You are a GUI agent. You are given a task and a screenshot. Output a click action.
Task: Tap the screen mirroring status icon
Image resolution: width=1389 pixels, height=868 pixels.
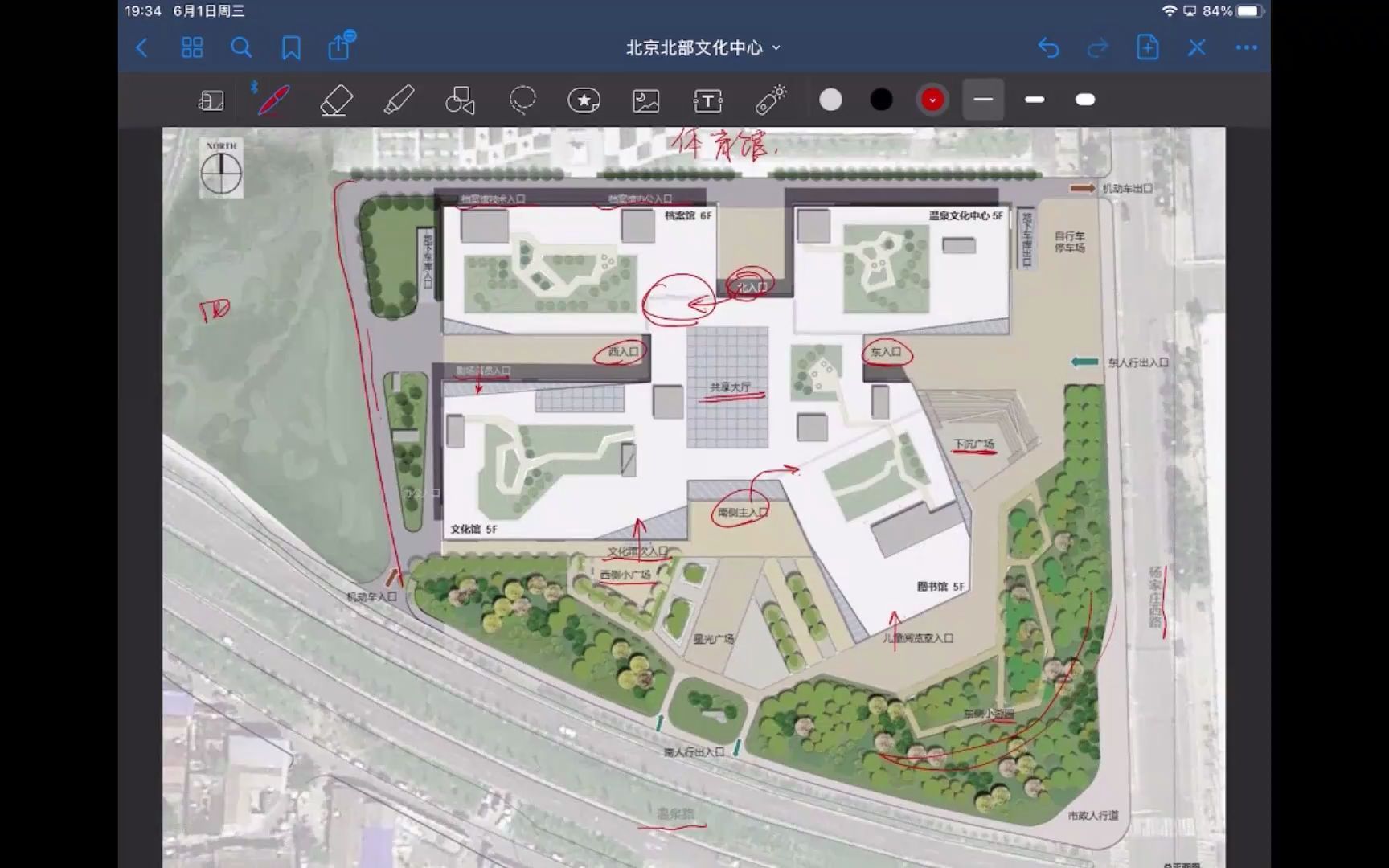[1190, 11]
